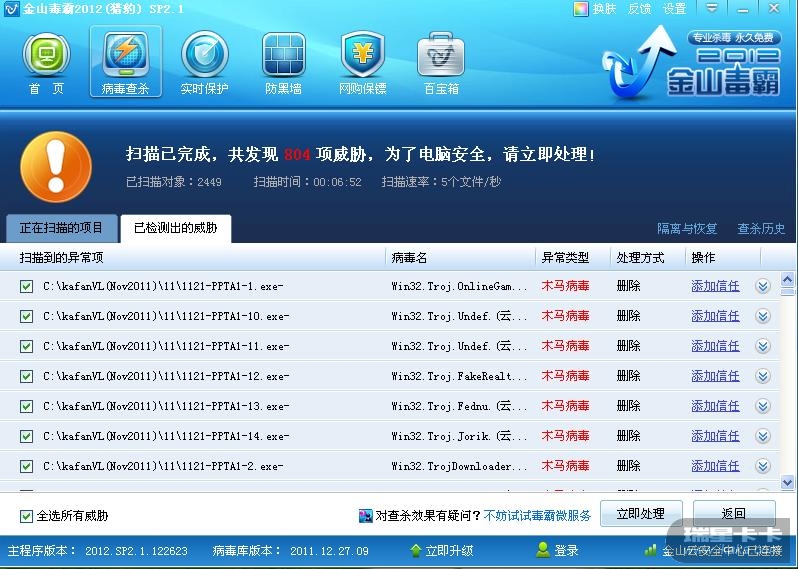Click the 立即升级 green upgrade arrow
Image resolution: width=798 pixels, height=569 pixels.
[x=415, y=550]
